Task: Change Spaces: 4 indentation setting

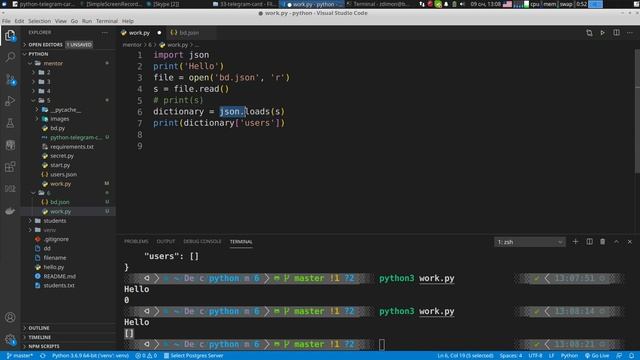Action: (511, 356)
